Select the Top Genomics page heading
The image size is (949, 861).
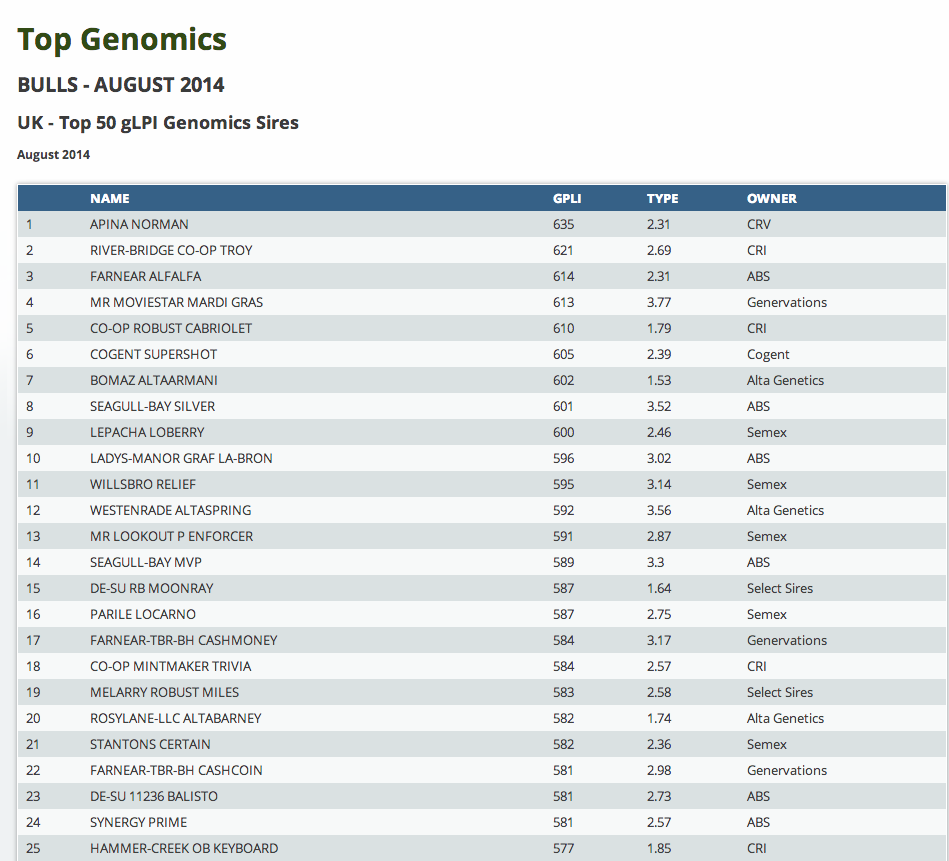click(122, 40)
